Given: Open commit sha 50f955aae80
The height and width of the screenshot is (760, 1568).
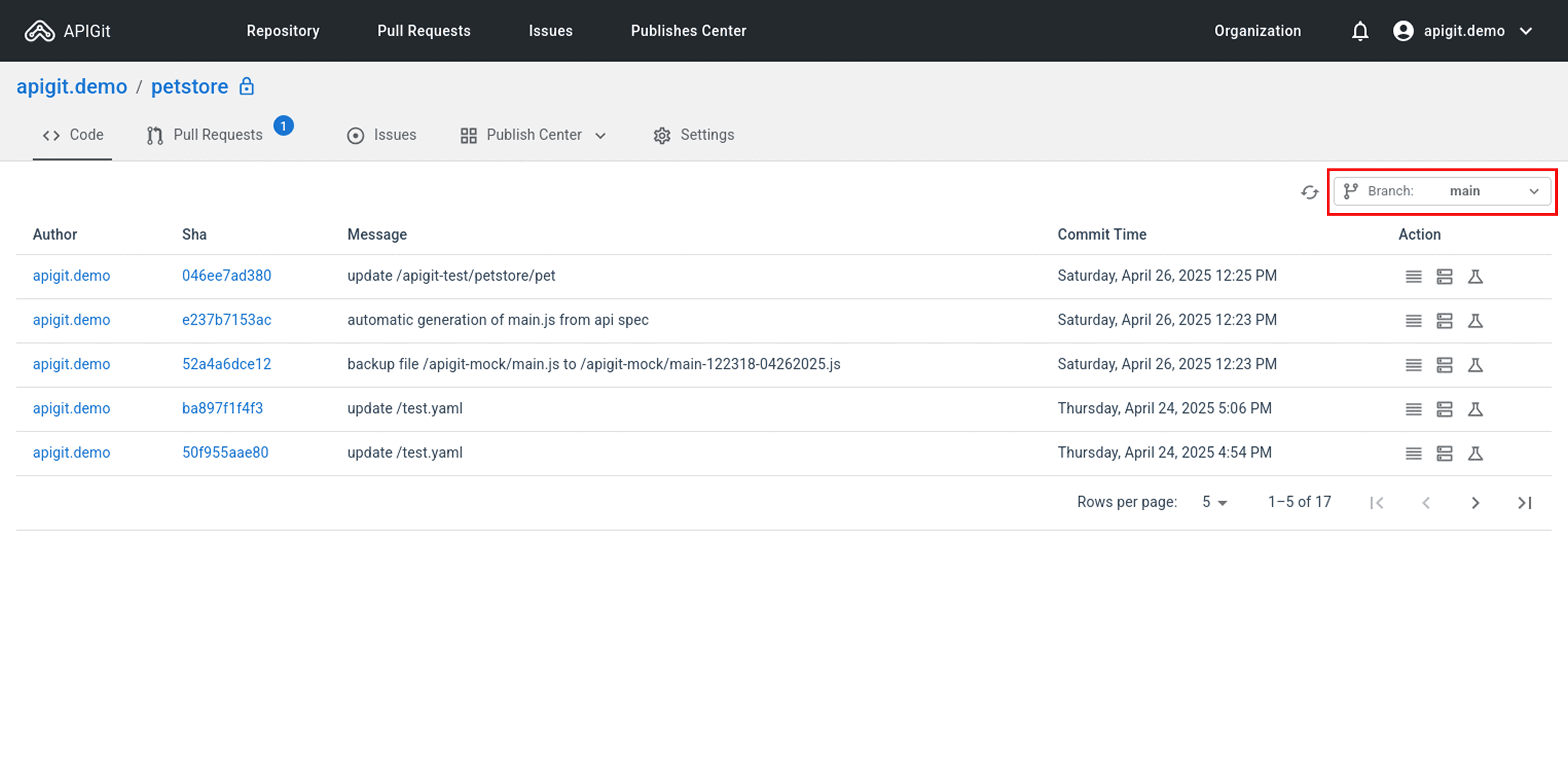Looking at the screenshot, I should [x=225, y=453].
